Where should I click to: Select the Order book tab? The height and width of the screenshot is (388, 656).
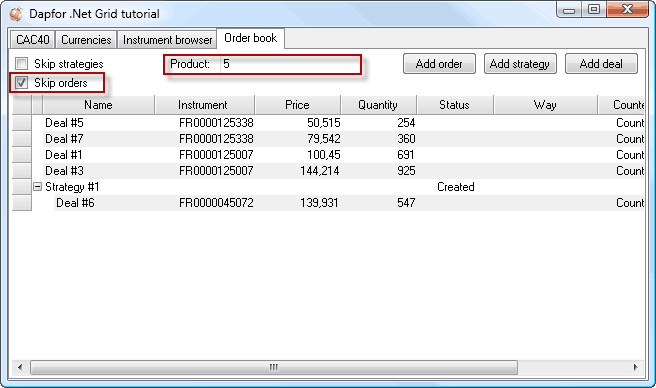(251, 39)
